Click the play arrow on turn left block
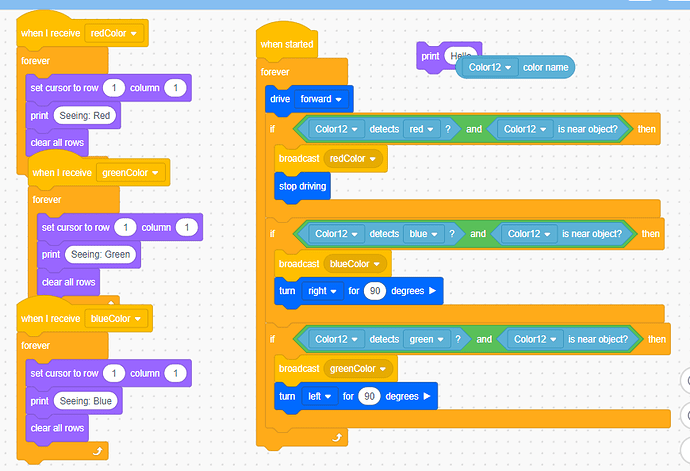 pos(426,396)
